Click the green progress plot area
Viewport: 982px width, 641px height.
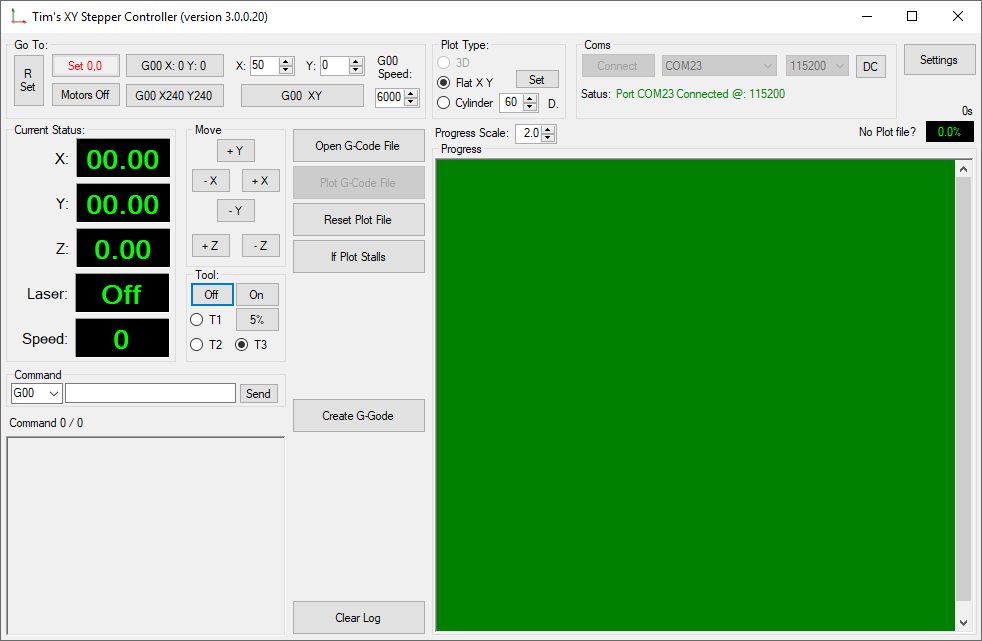coord(695,395)
